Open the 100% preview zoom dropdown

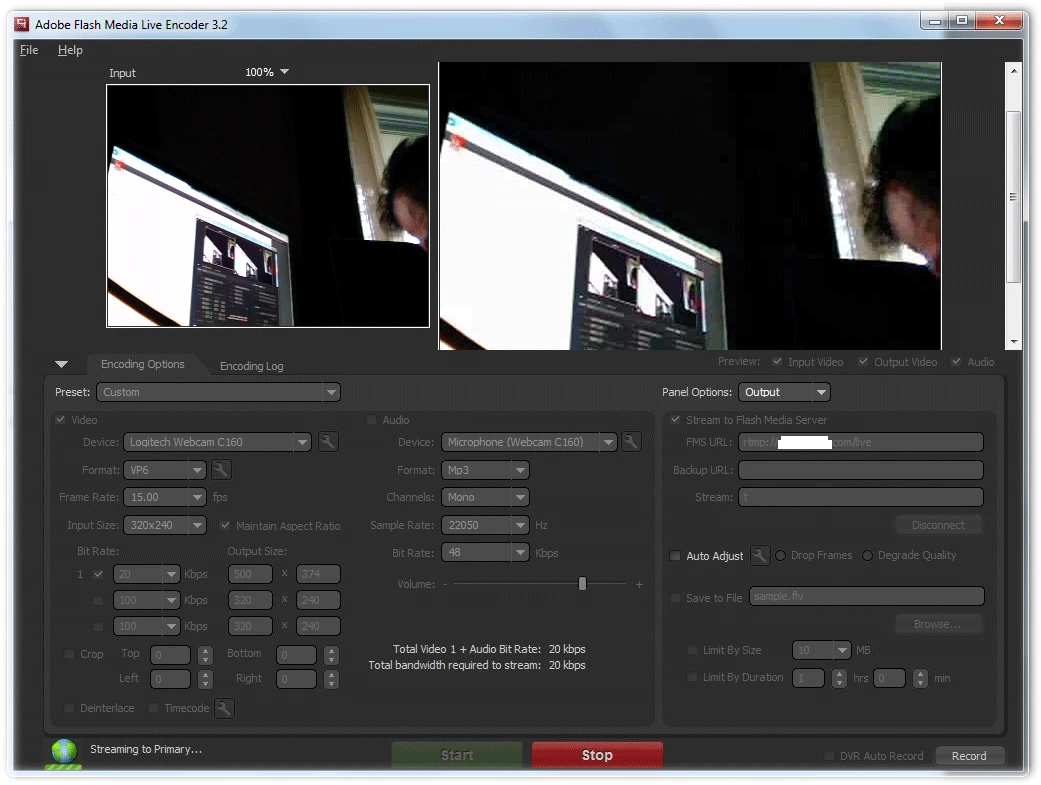click(x=267, y=72)
